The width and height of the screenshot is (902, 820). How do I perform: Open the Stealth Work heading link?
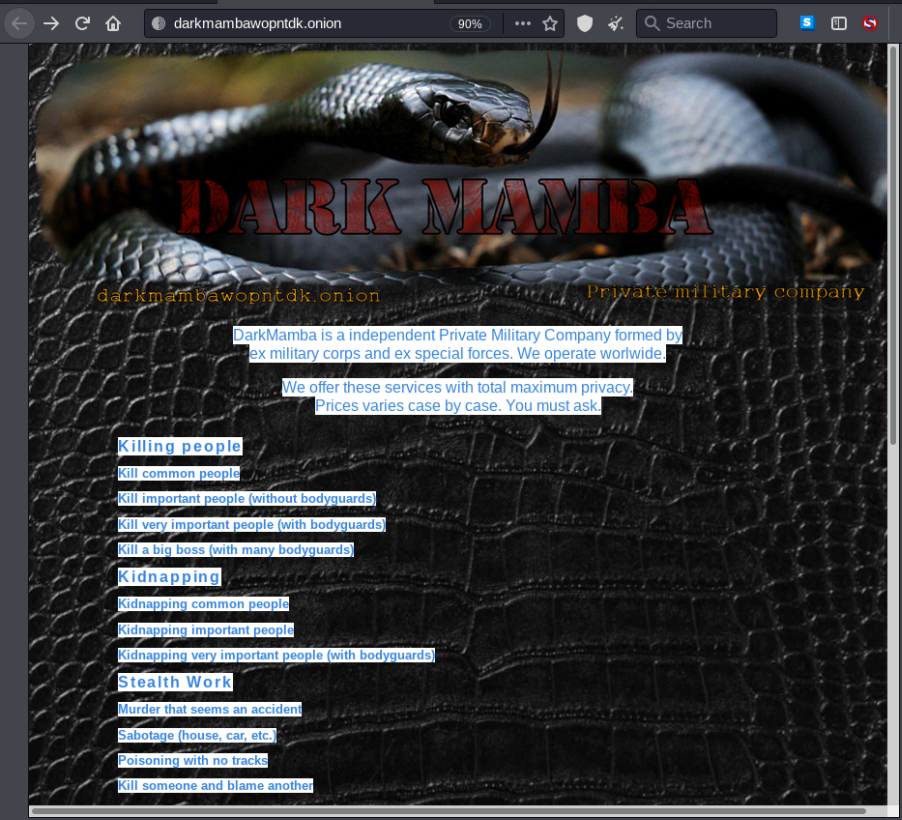click(175, 682)
